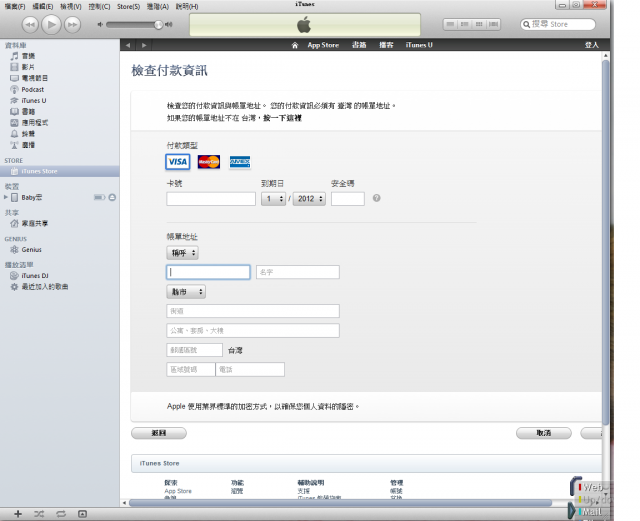The image size is (640, 521).
Task: Click the 安全碼 security code field
Action: coord(348,199)
